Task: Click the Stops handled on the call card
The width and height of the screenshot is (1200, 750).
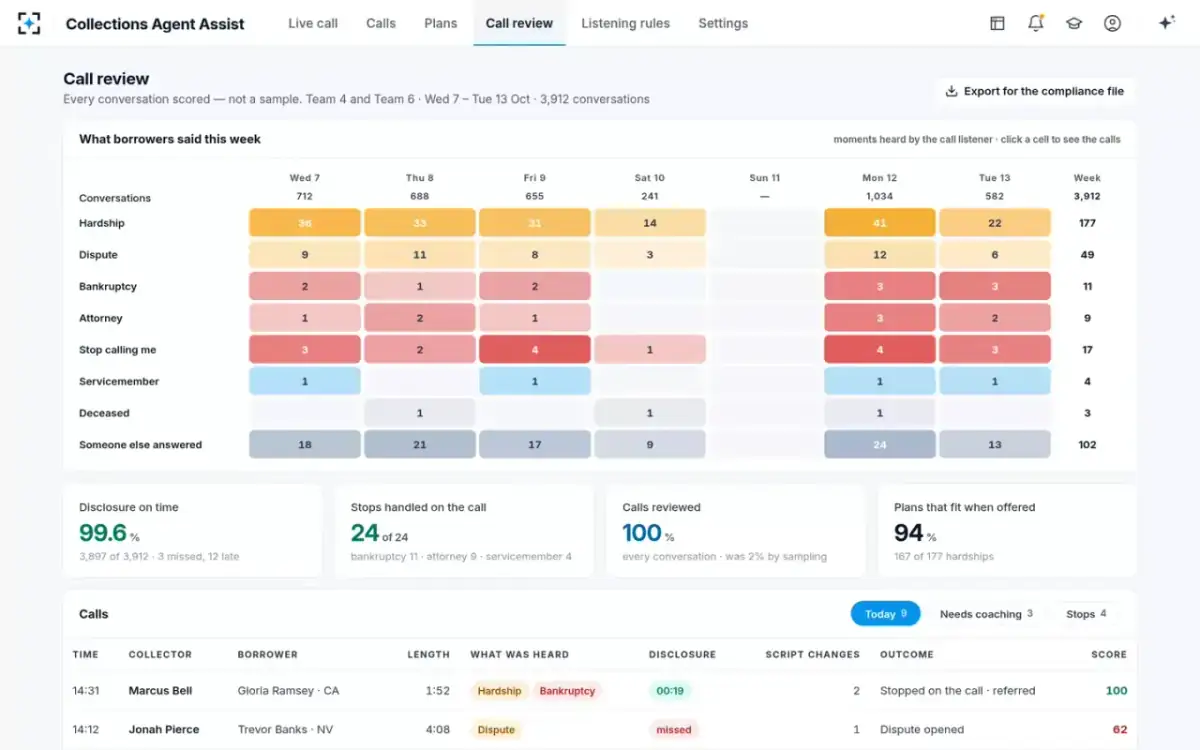Action: pyautogui.click(x=464, y=531)
